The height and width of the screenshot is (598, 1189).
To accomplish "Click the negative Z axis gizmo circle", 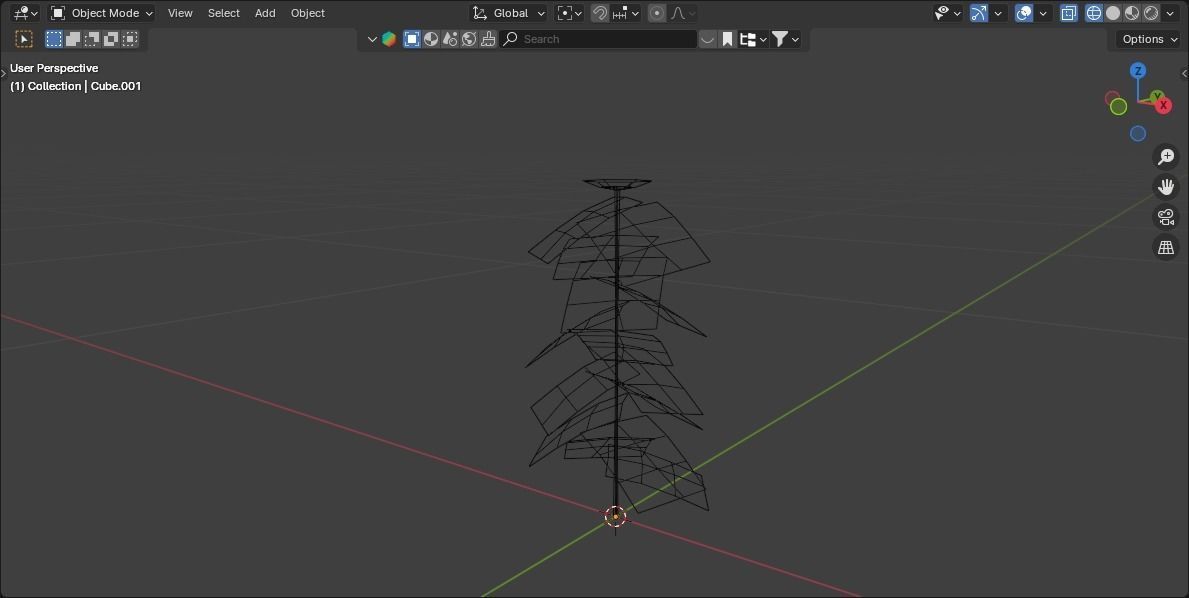I will tap(1137, 133).
